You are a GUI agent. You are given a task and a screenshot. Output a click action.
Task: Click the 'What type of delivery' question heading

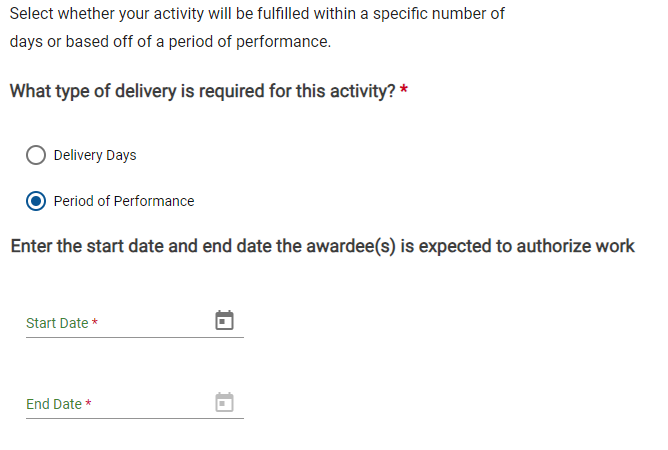pyautogui.click(x=202, y=91)
